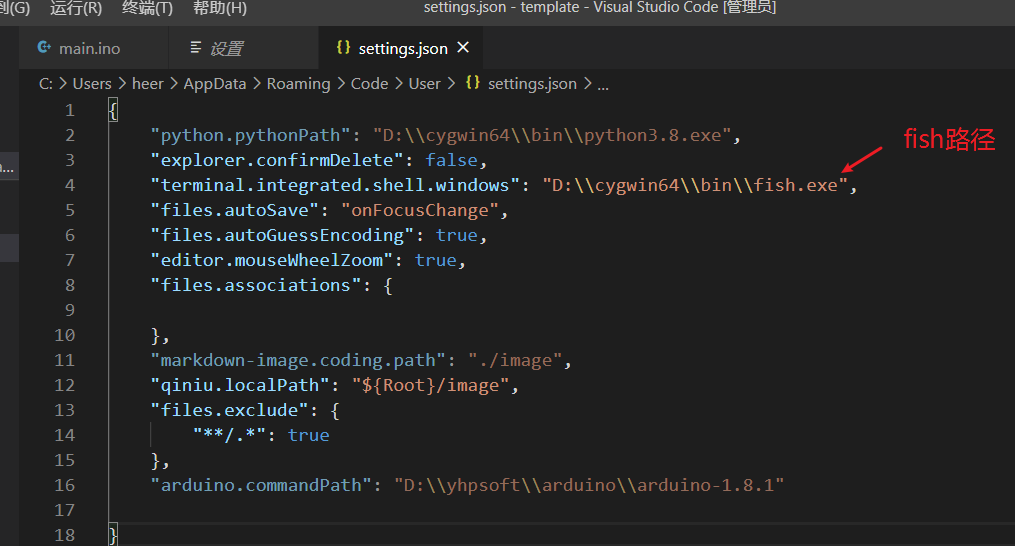Select heer in the breadcrumb path

pyautogui.click(x=148, y=84)
